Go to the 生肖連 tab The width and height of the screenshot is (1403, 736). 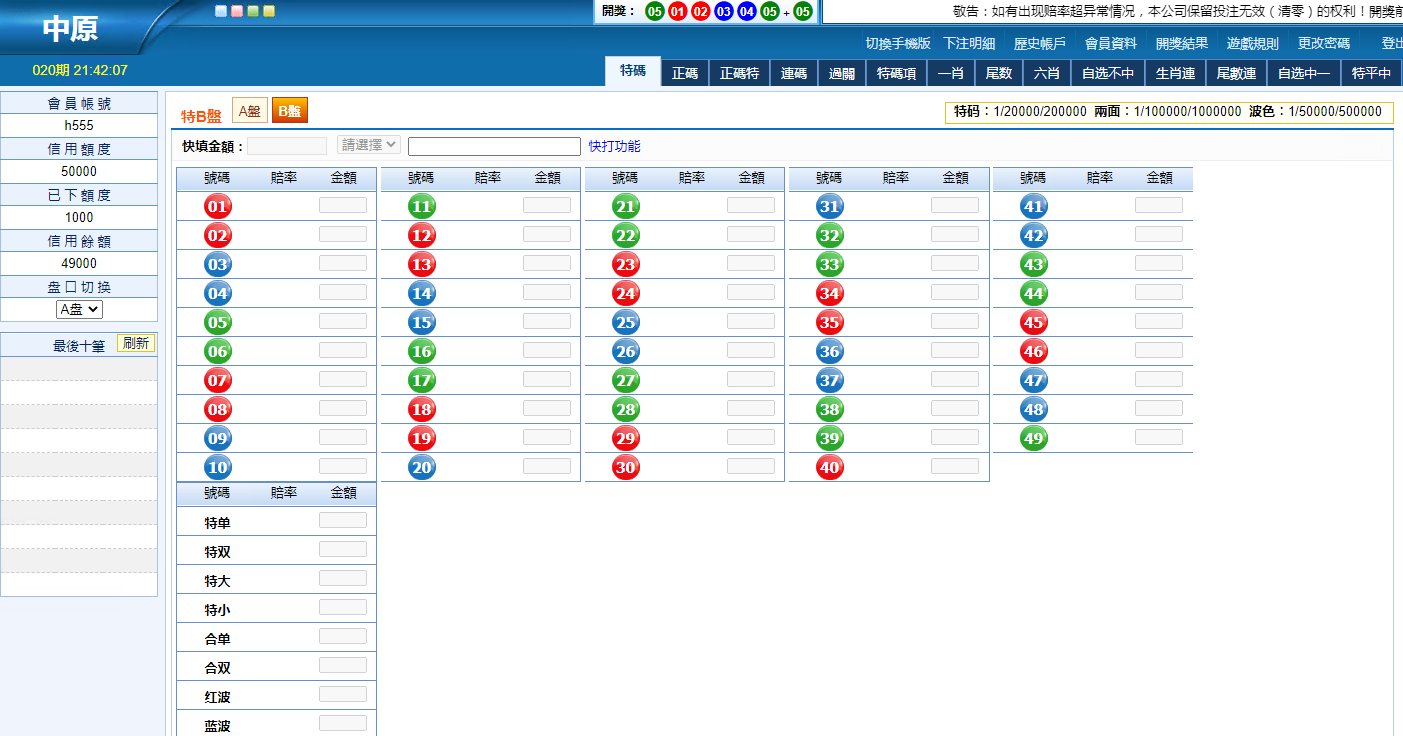tap(1175, 73)
